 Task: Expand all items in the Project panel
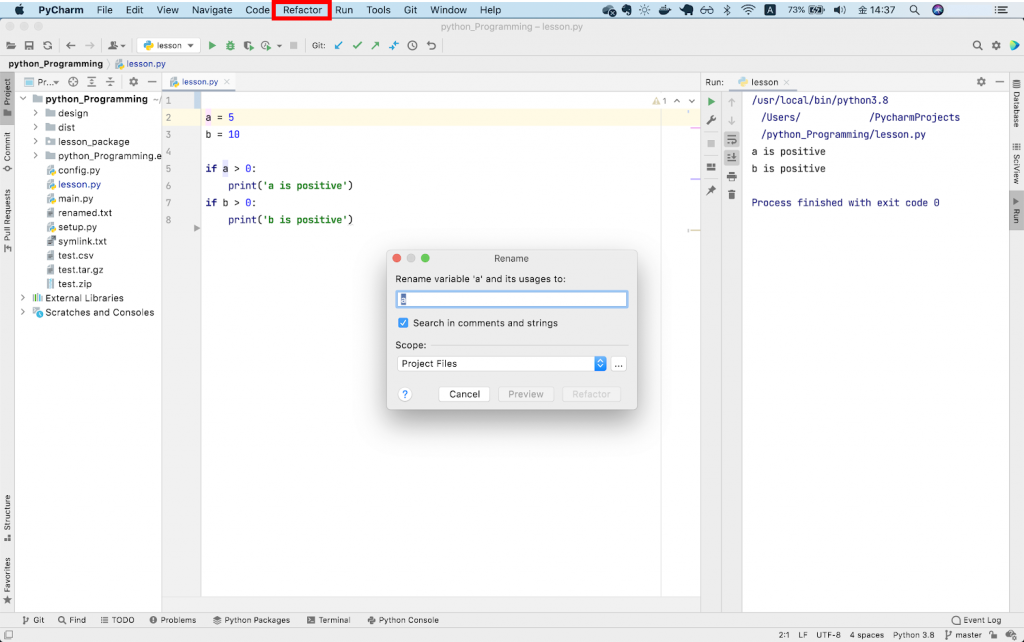(x=91, y=82)
